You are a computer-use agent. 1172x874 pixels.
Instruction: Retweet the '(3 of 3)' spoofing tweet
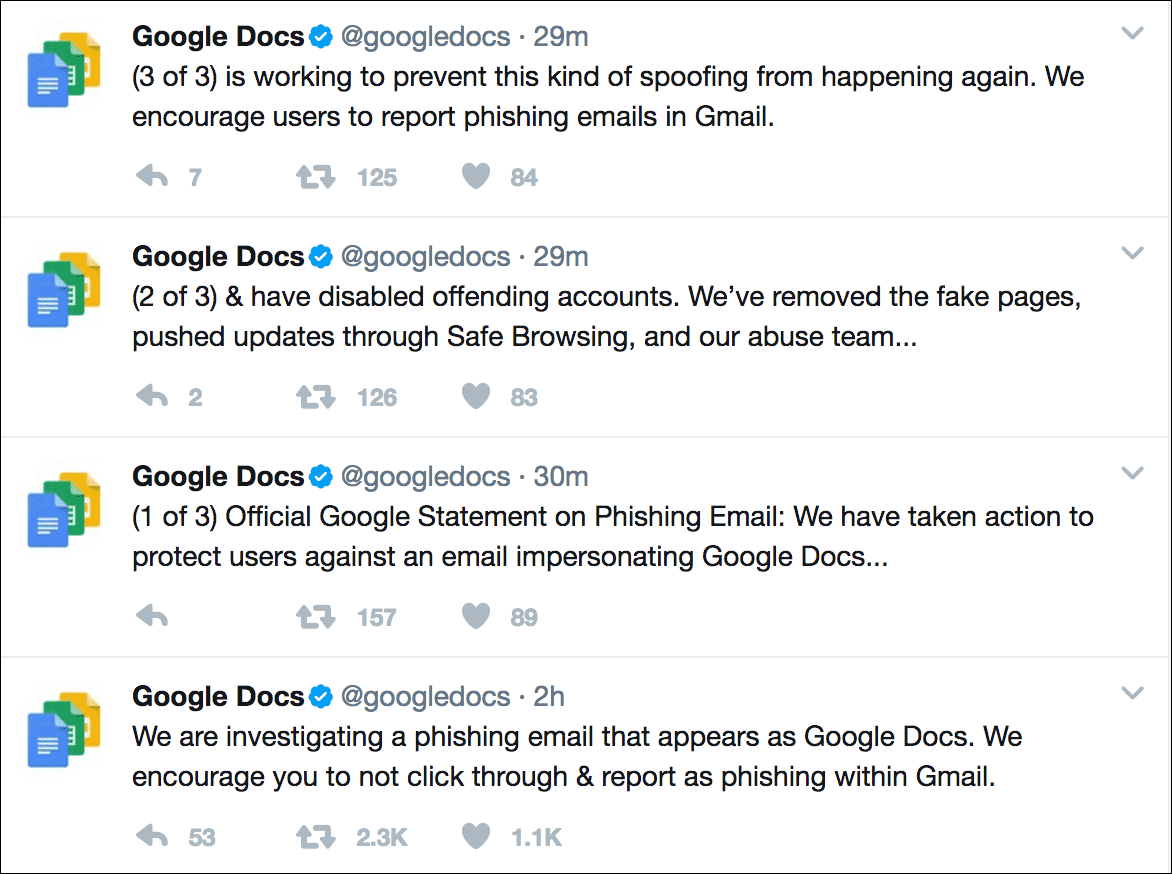coord(315,177)
